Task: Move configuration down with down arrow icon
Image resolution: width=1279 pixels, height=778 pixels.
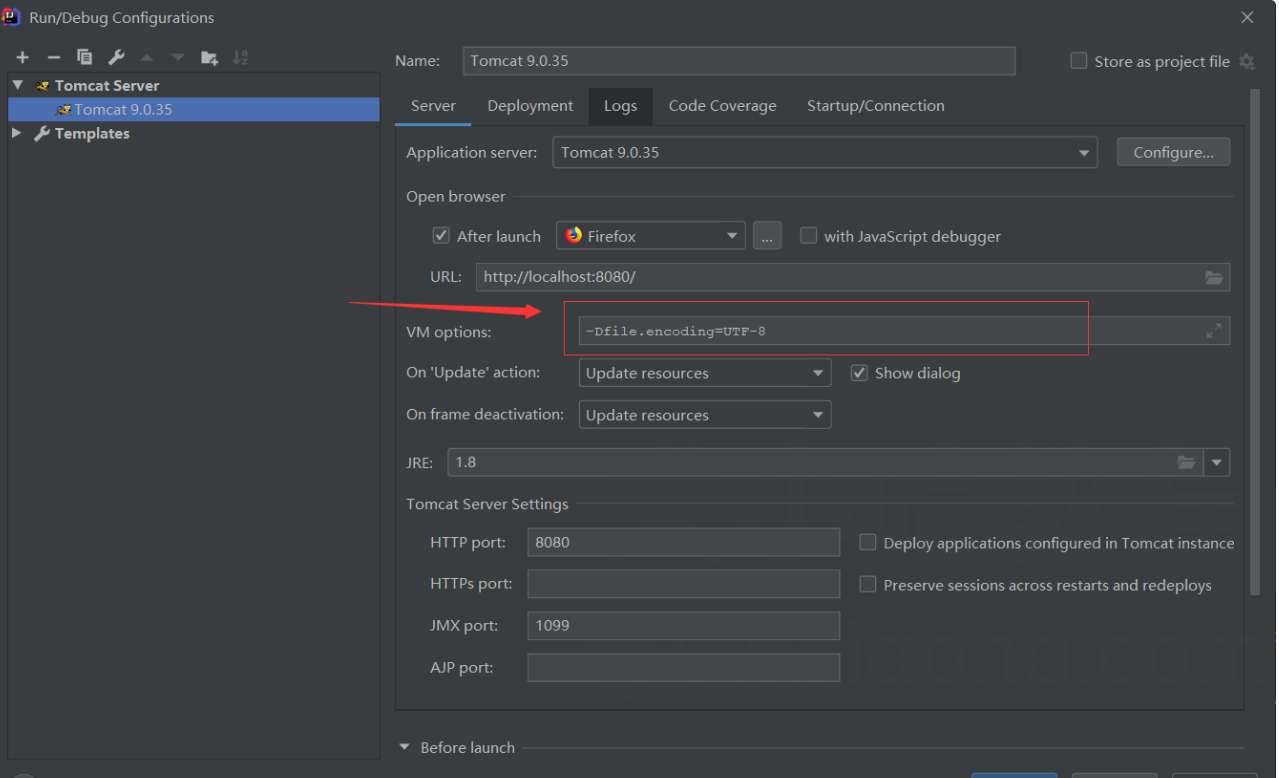Action: click(x=178, y=58)
